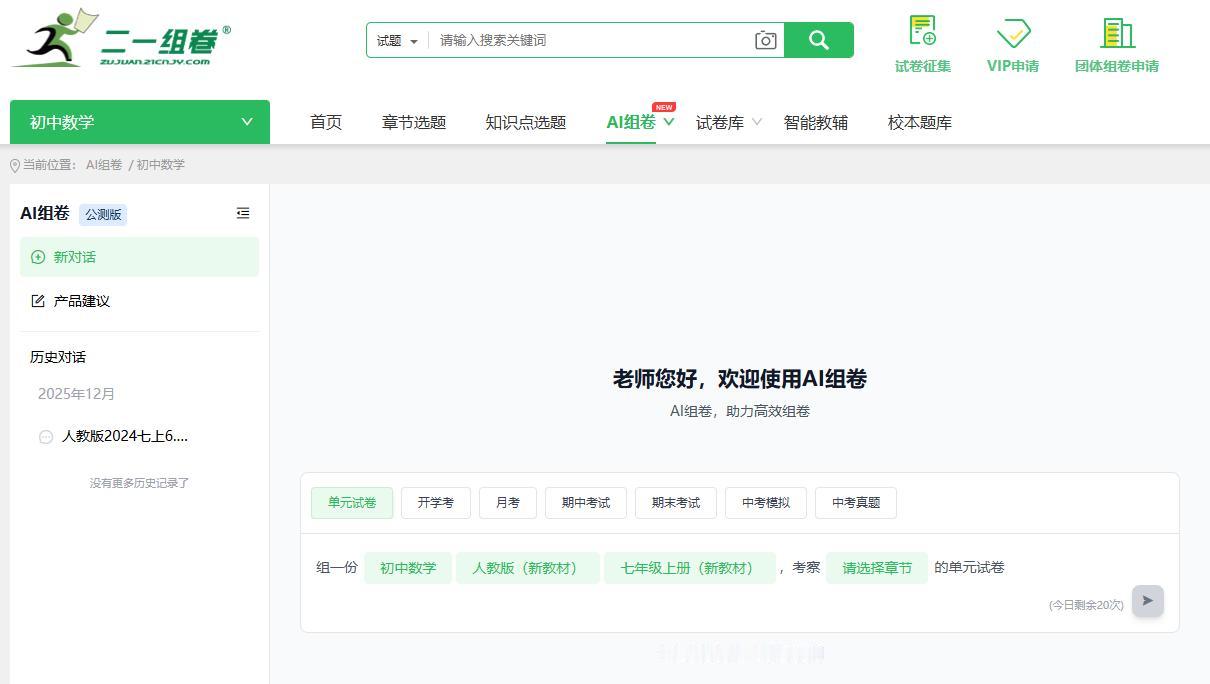
Task: Open 知识点选题 navigation item
Action: coord(526,122)
